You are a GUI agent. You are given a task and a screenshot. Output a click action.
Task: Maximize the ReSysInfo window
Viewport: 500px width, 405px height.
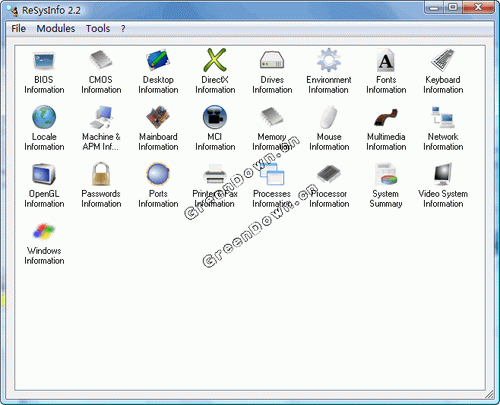click(x=453, y=8)
